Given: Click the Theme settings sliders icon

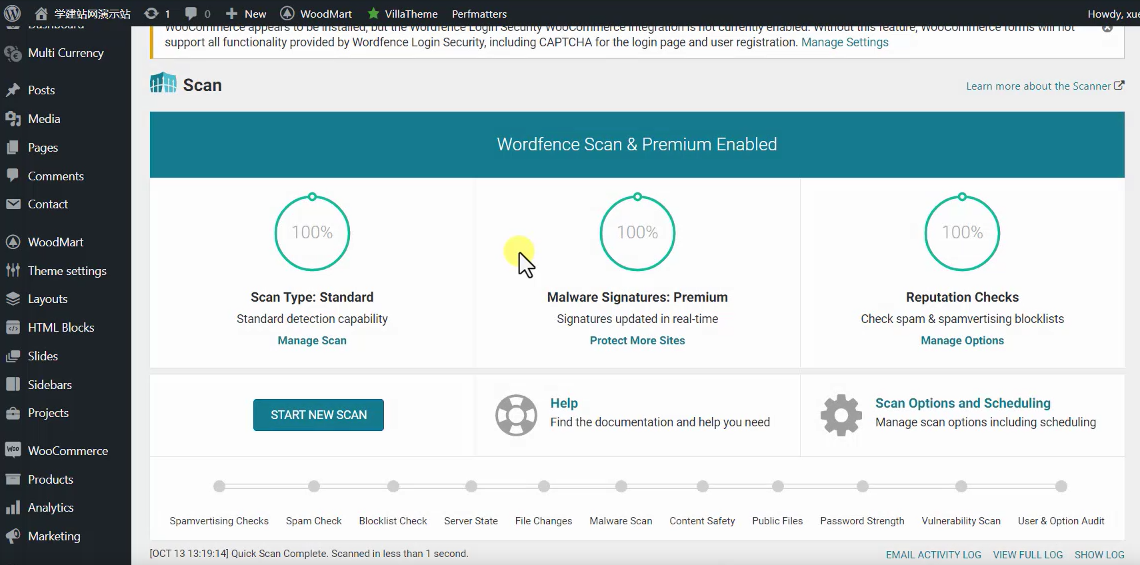Looking at the screenshot, I should 12,271.
